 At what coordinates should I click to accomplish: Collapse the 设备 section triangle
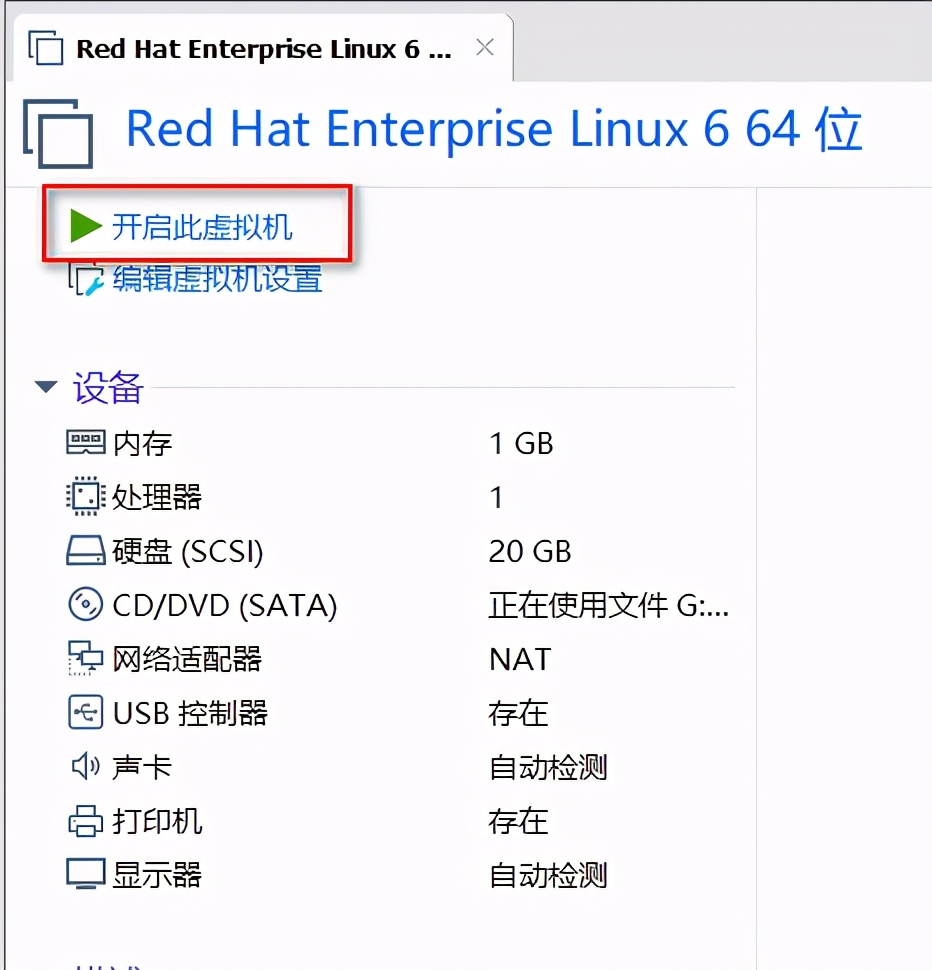(46, 387)
